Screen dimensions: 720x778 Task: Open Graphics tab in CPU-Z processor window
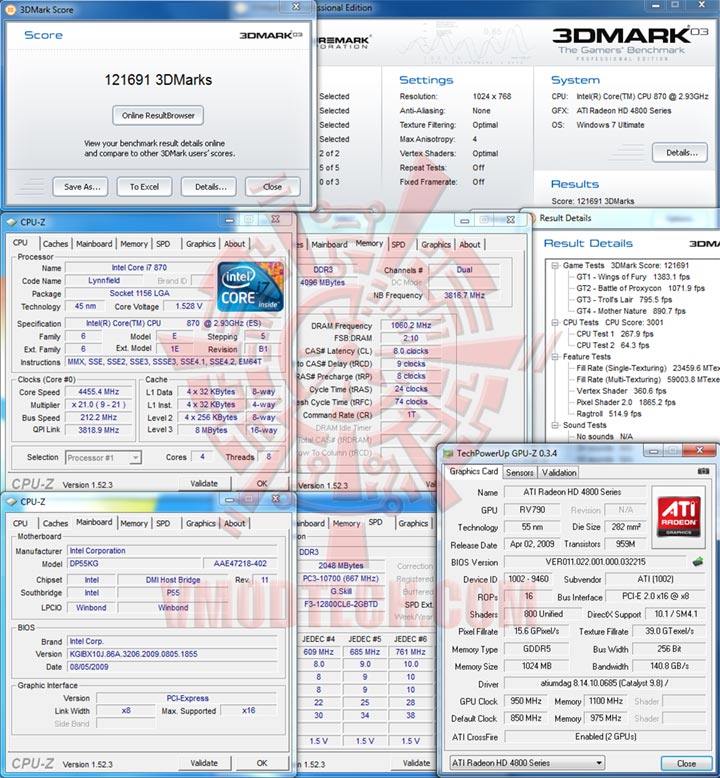(x=200, y=244)
